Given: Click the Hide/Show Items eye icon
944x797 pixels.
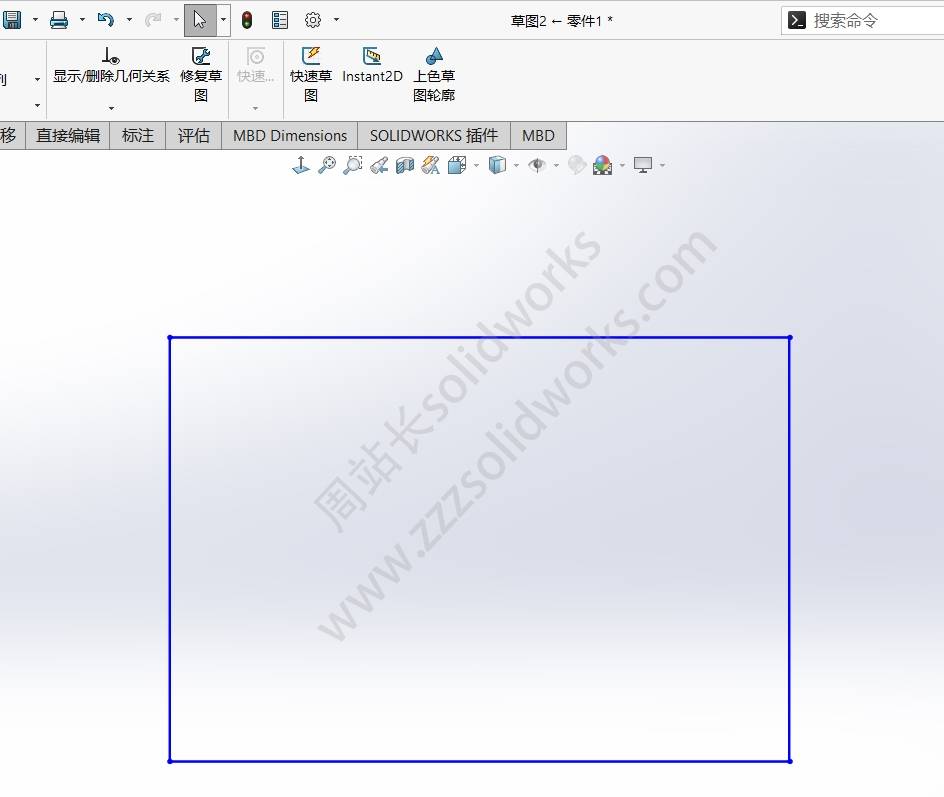Looking at the screenshot, I should coord(537,165).
